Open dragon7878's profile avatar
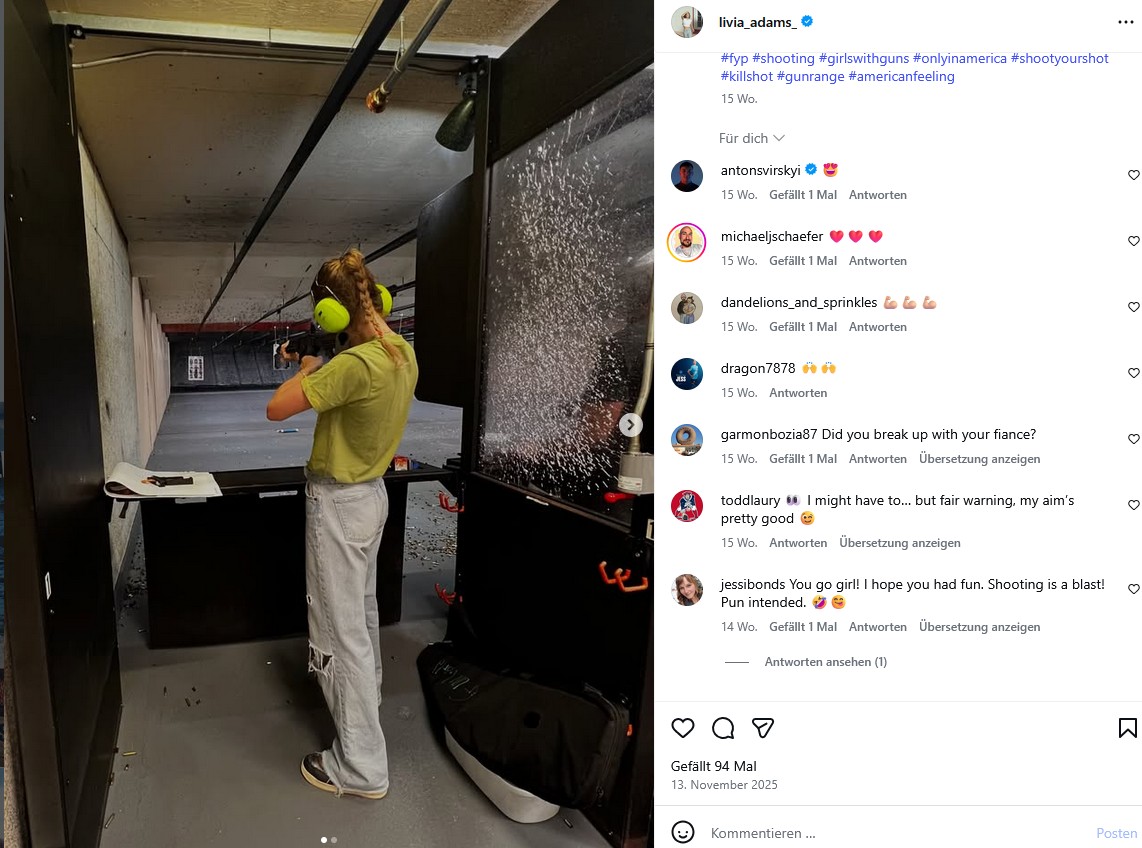This screenshot has width=1142, height=848. 687,374
